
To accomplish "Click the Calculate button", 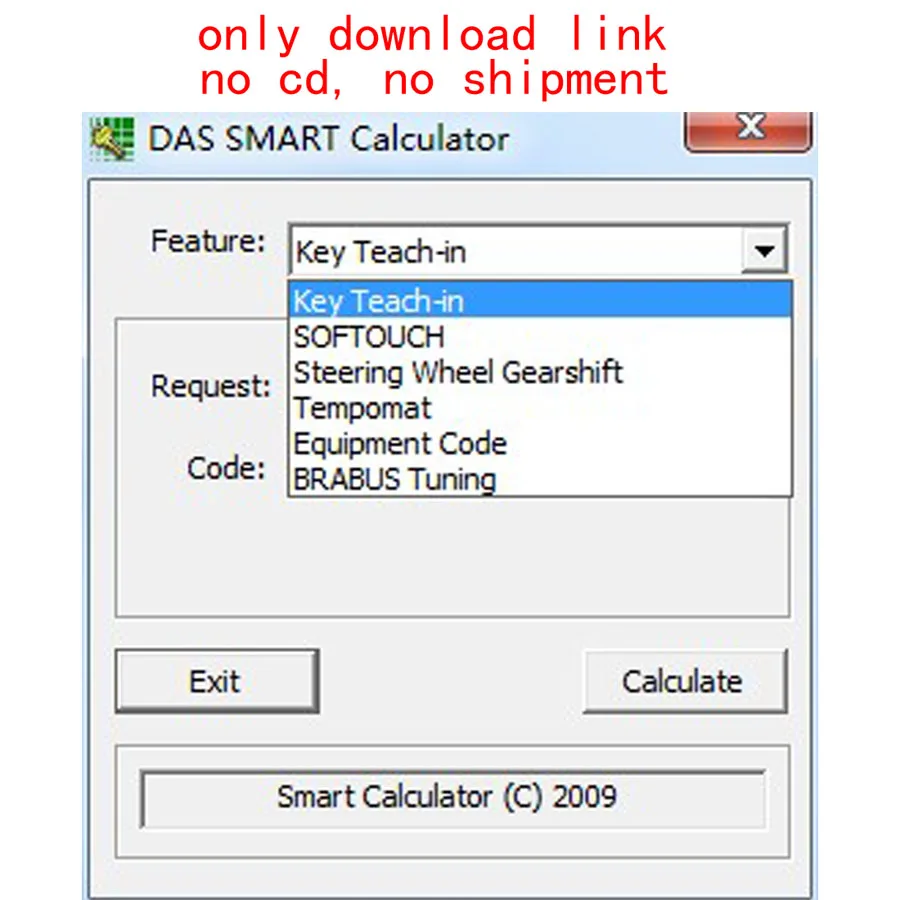I will (685, 681).
